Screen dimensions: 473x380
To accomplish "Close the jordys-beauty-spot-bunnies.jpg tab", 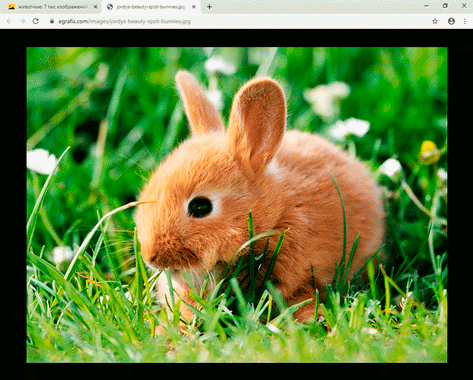I will [x=194, y=7].
